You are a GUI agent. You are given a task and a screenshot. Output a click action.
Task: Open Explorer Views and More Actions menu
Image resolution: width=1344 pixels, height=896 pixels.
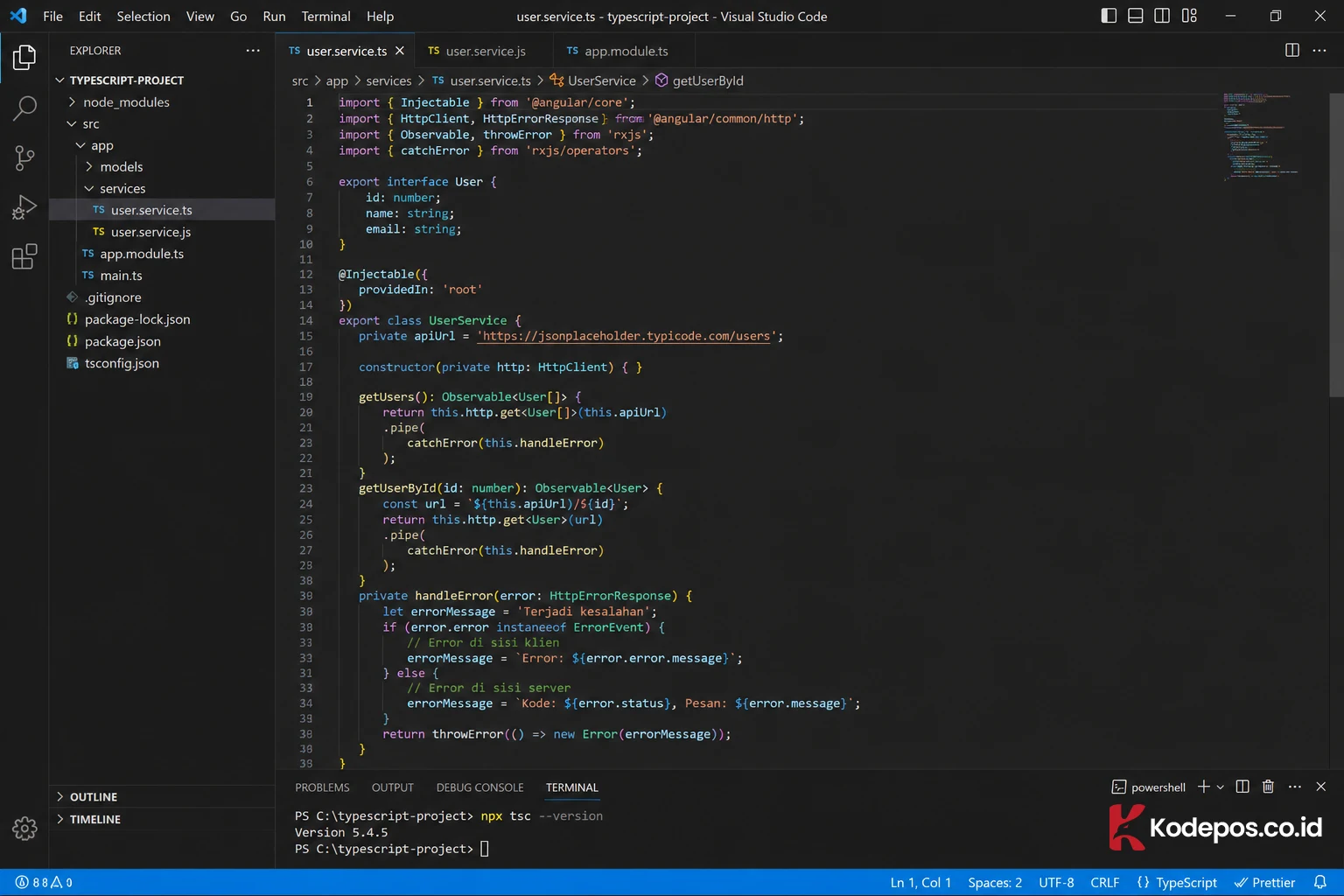(x=253, y=51)
